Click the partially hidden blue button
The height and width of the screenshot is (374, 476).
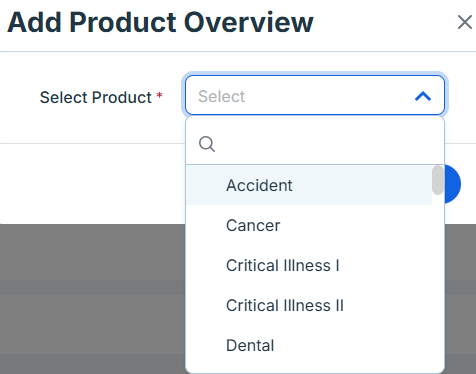pos(453,184)
